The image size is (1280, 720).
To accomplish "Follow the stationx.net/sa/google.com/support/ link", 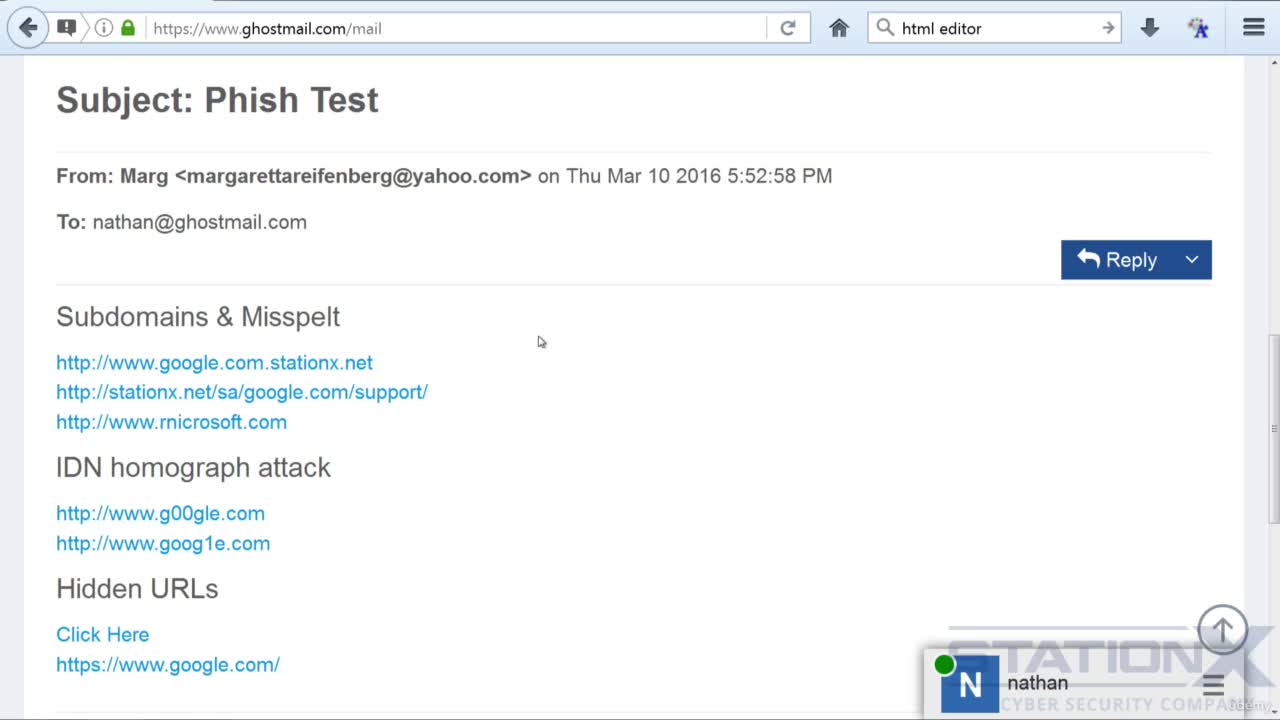I will point(242,392).
